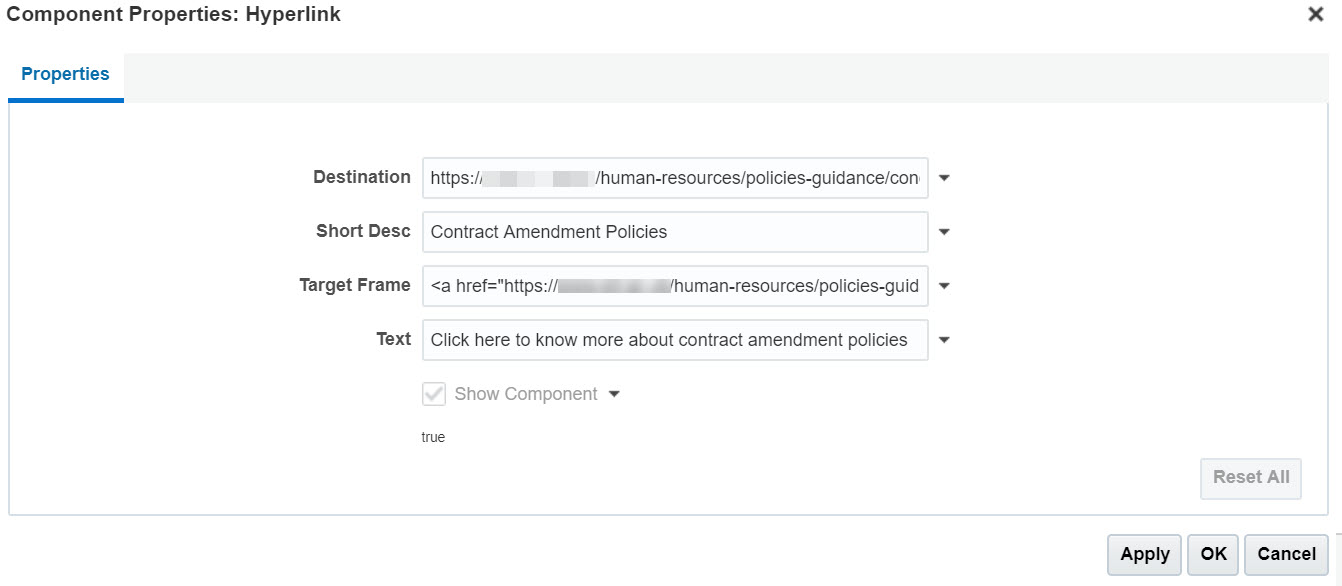The width and height of the screenshot is (1342, 586).
Task: Open the Destination field dropdown
Action: point(943,177)
